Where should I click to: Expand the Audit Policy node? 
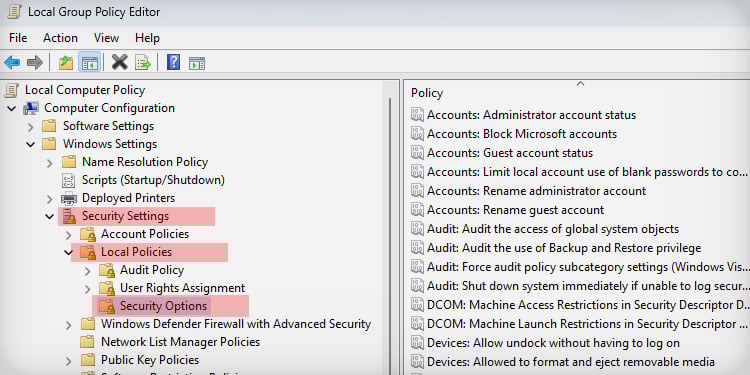pyautogui.click(x=88, y=271)
